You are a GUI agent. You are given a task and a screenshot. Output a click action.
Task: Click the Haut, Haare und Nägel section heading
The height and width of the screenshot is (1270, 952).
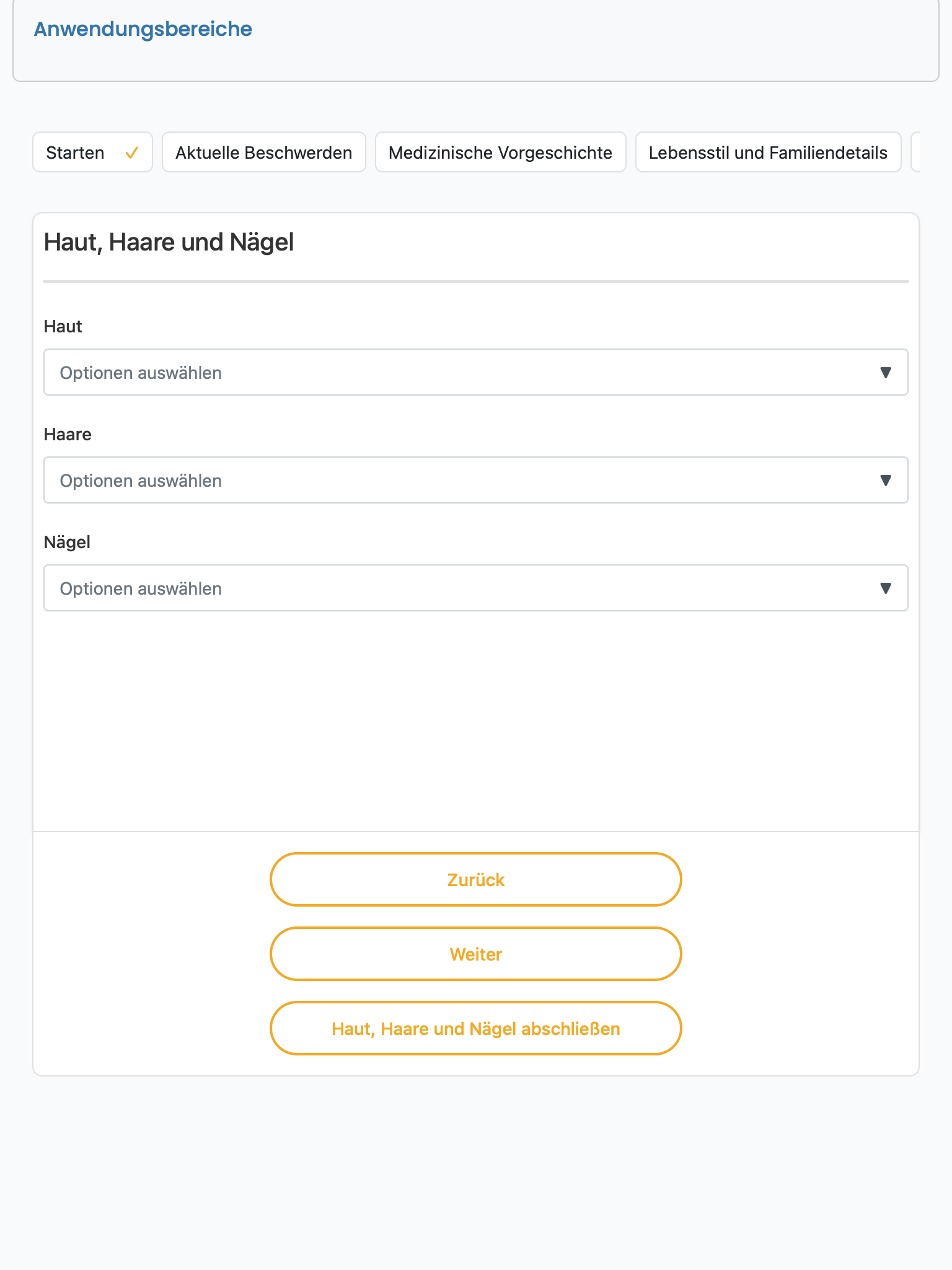(x=169, y=242)
